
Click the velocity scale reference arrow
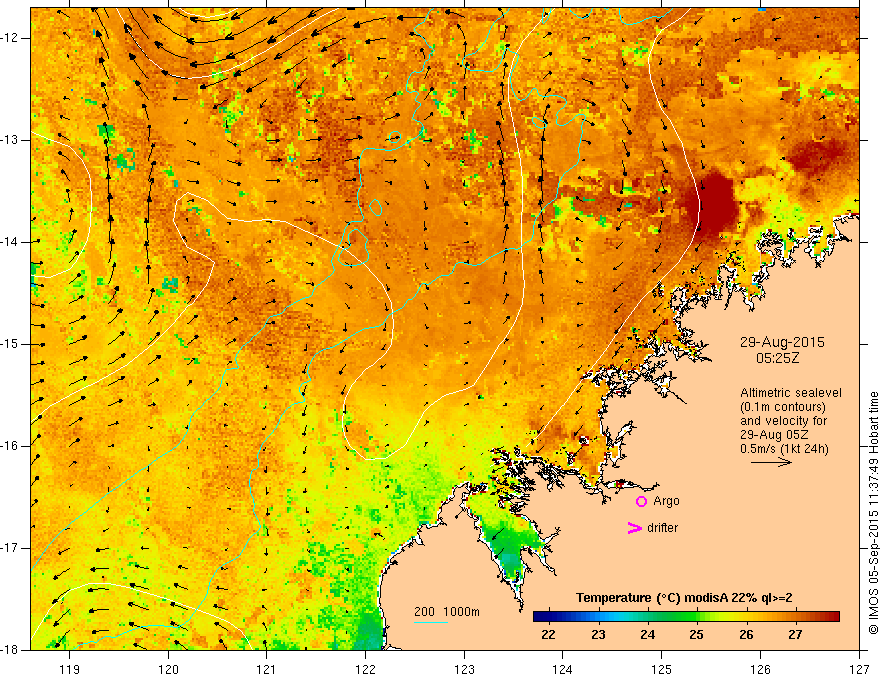771,462
